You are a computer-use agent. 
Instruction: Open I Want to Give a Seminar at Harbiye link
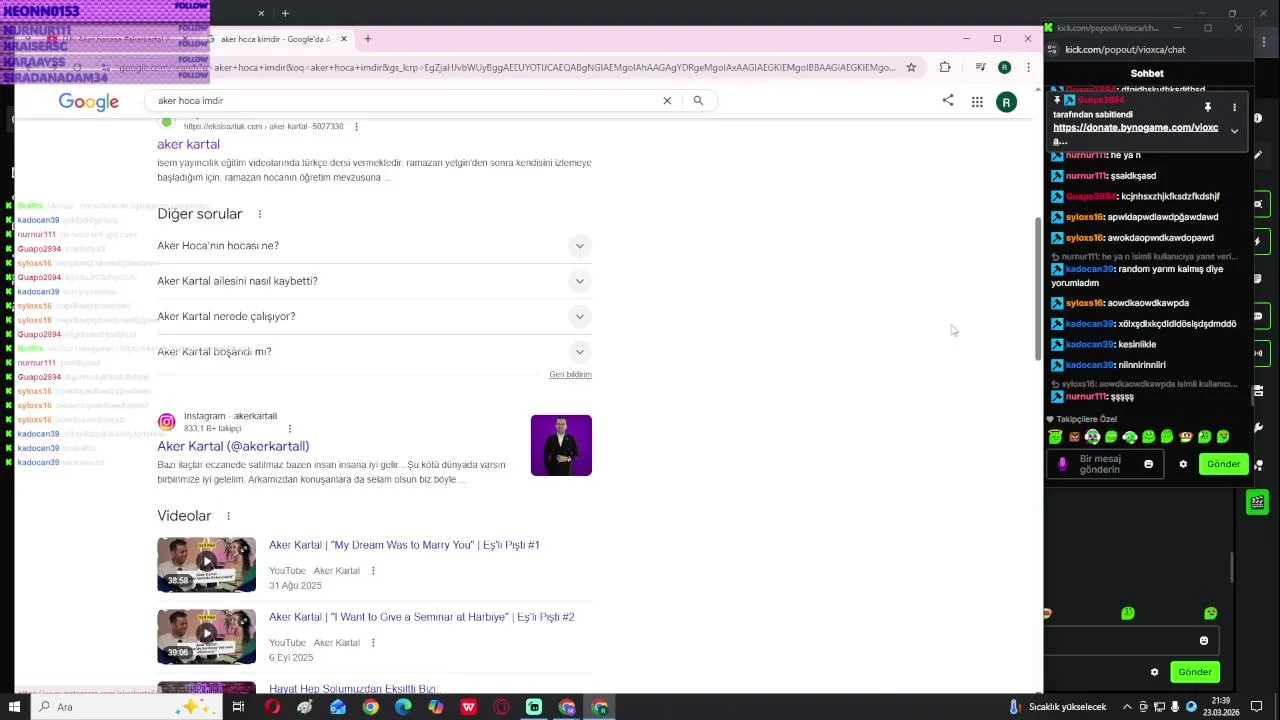[422, 617]
